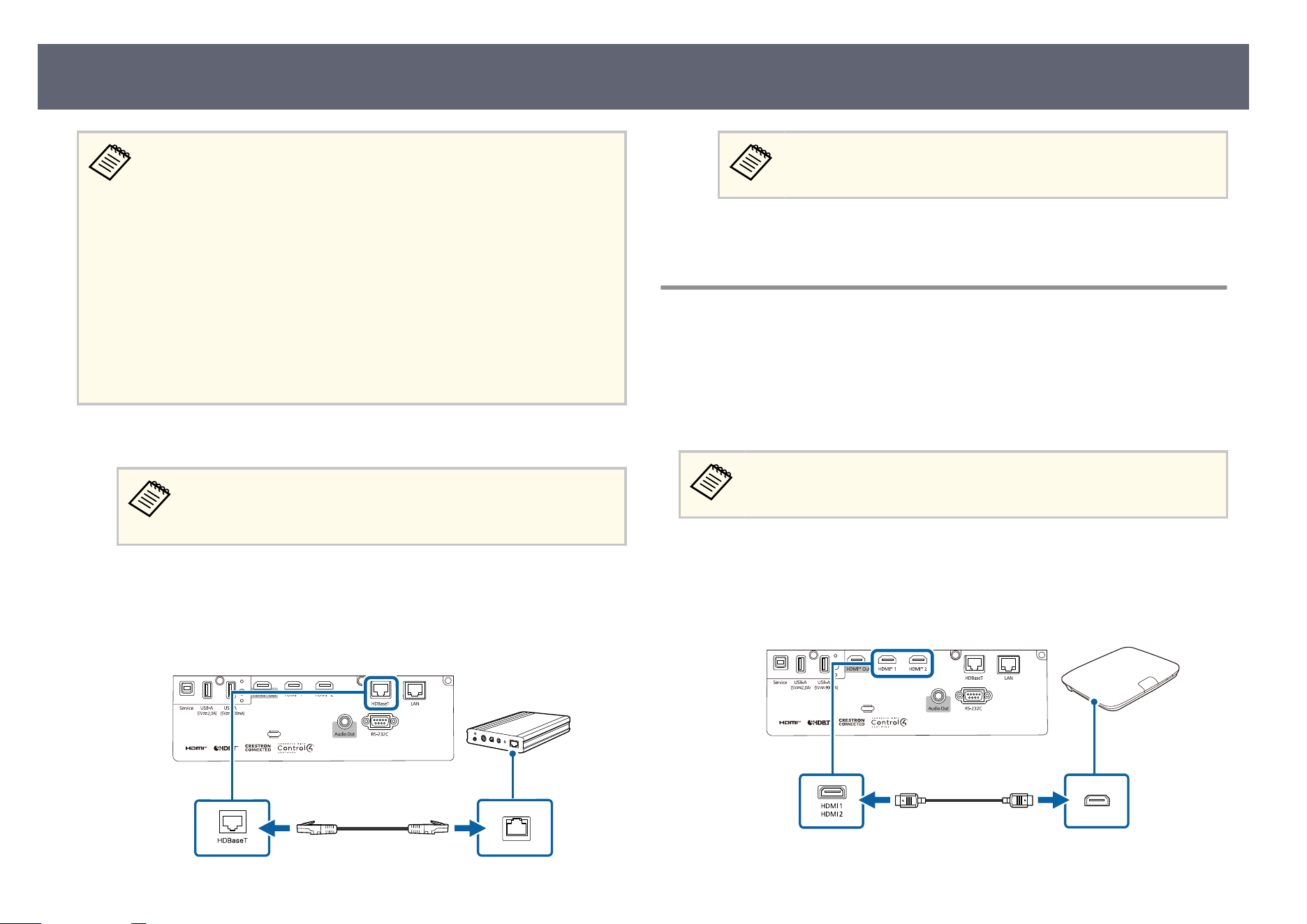Click the "HDMI1" label inside the enlarged callout
Screen dimensions: 1307x924
[x=832, y=806]
